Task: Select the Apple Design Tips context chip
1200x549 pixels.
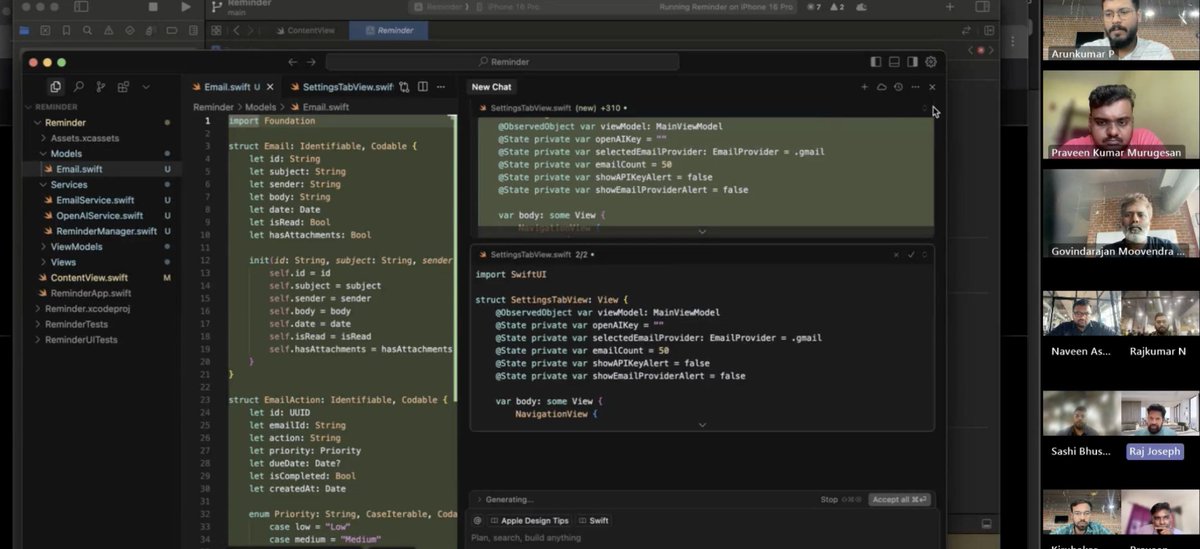Action: (x=529, y=521)
